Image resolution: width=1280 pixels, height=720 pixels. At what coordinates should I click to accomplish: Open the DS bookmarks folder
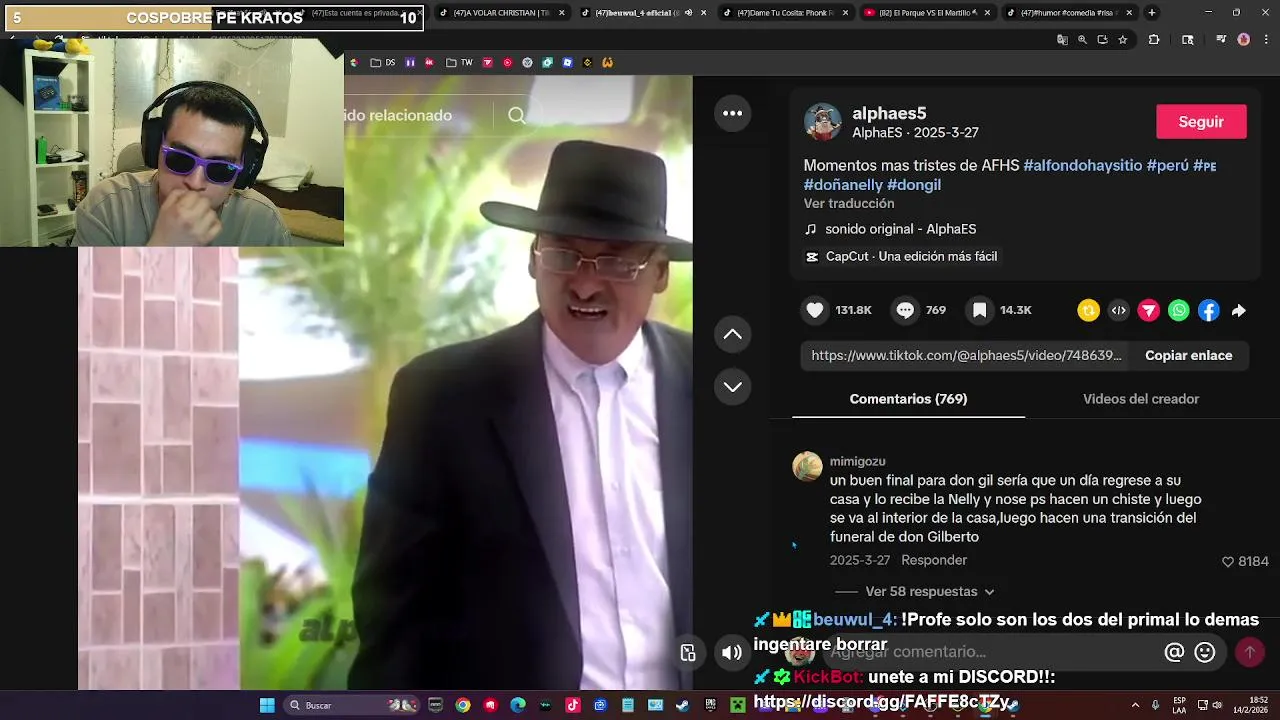point(383,62)
